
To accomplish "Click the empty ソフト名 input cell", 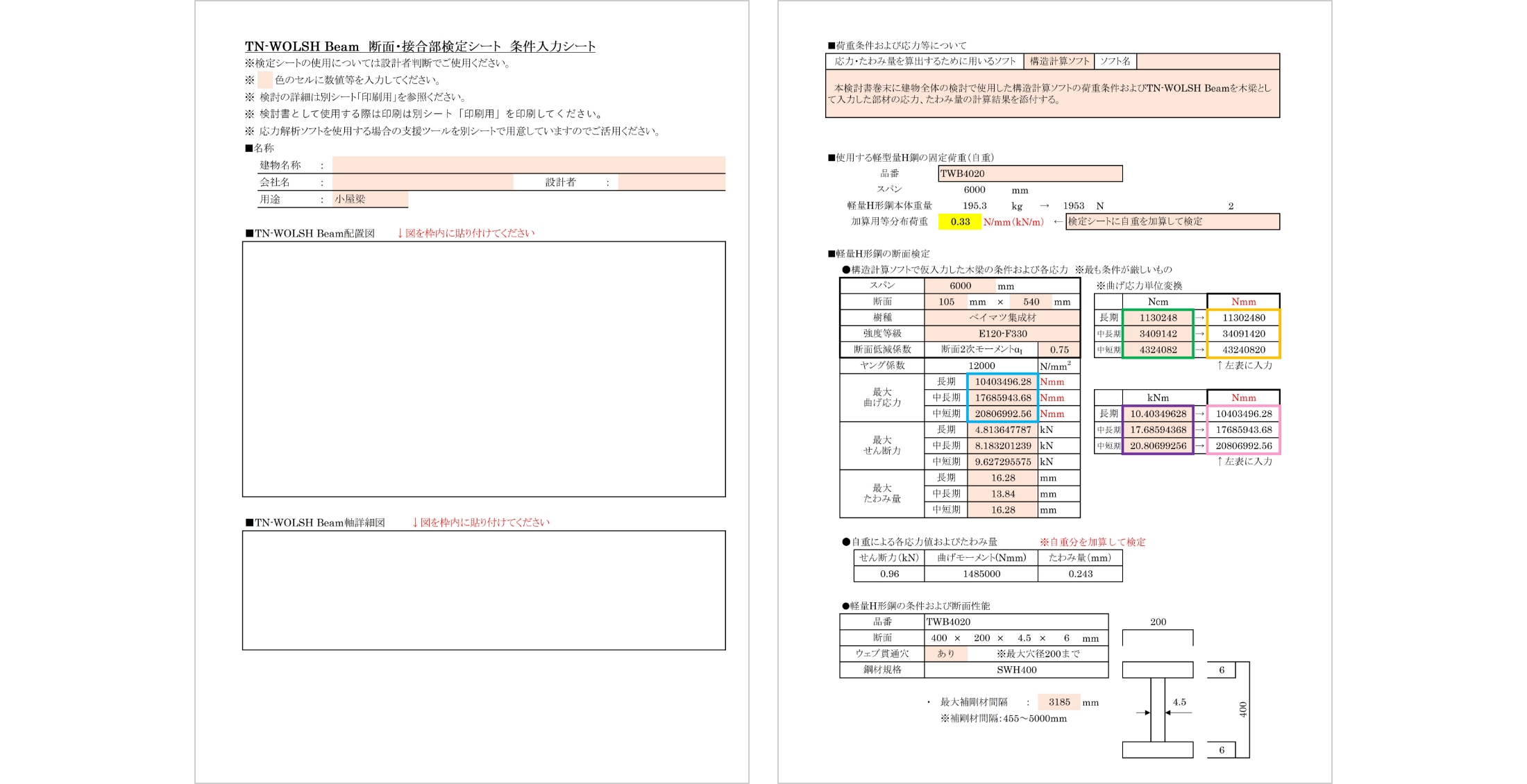I will (x=1208, y=61).
